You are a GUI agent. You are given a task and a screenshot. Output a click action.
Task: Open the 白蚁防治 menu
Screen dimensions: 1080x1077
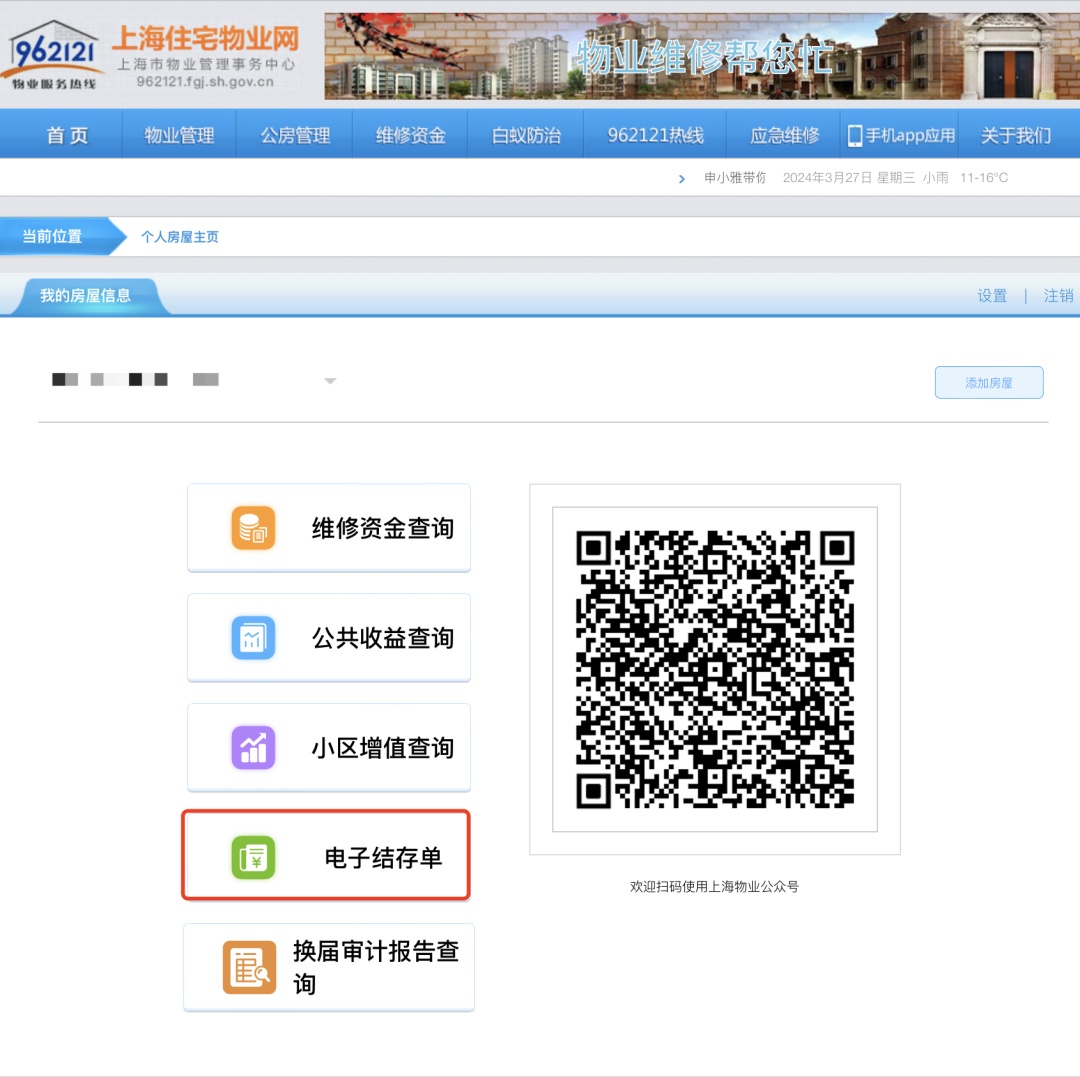(x=526, y=135)
